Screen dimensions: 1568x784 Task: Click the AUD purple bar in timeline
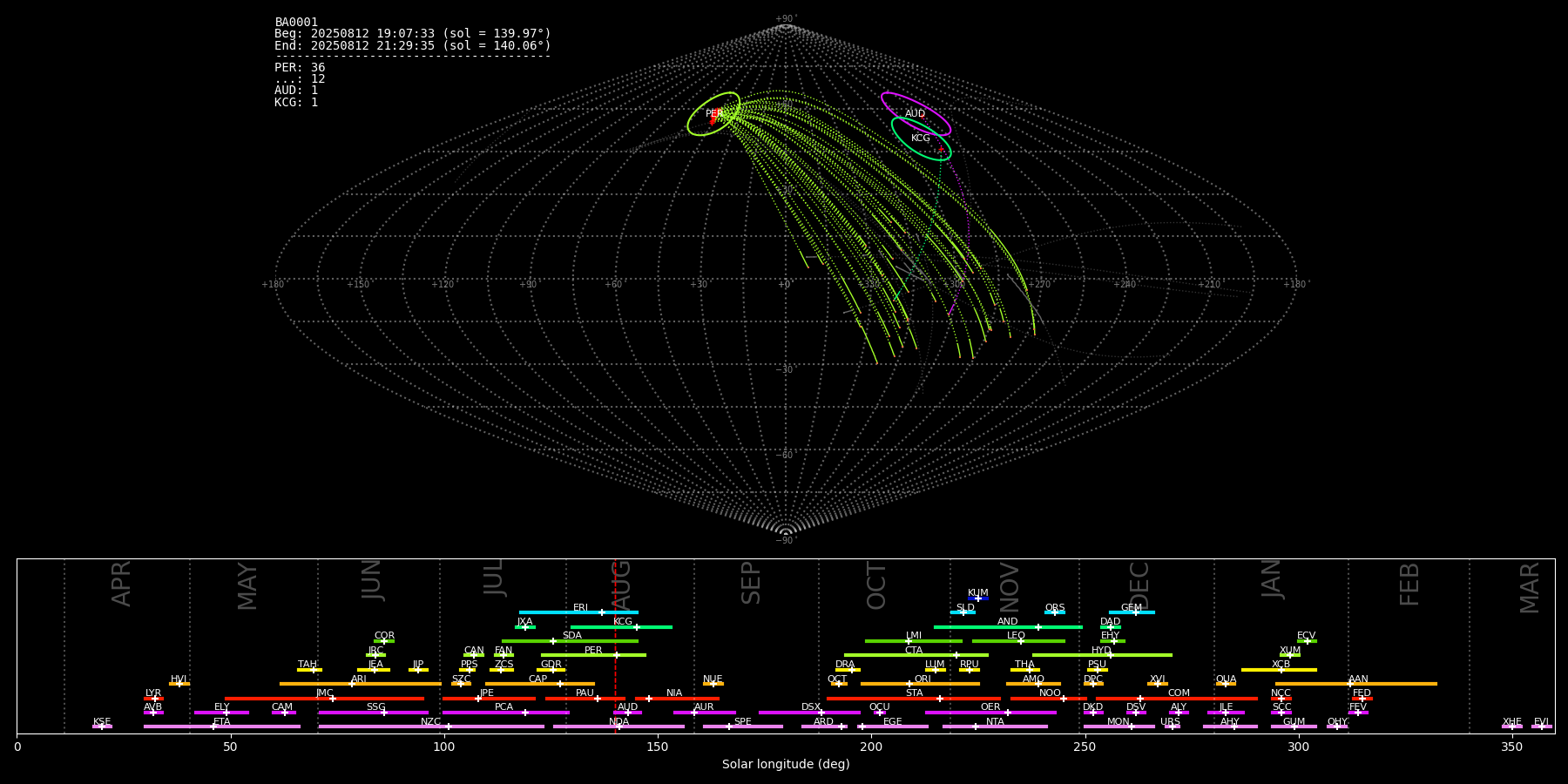[x=627, y=713]
